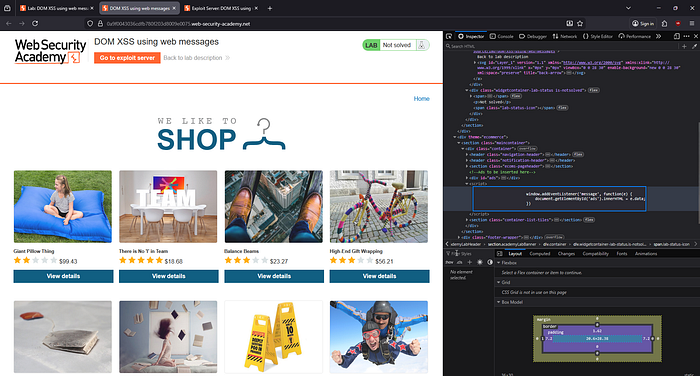Image resolution: width=700 pixels, height=376 pixels.
Task: Bookmark this page star icon
Action: (x=580, y=24)
